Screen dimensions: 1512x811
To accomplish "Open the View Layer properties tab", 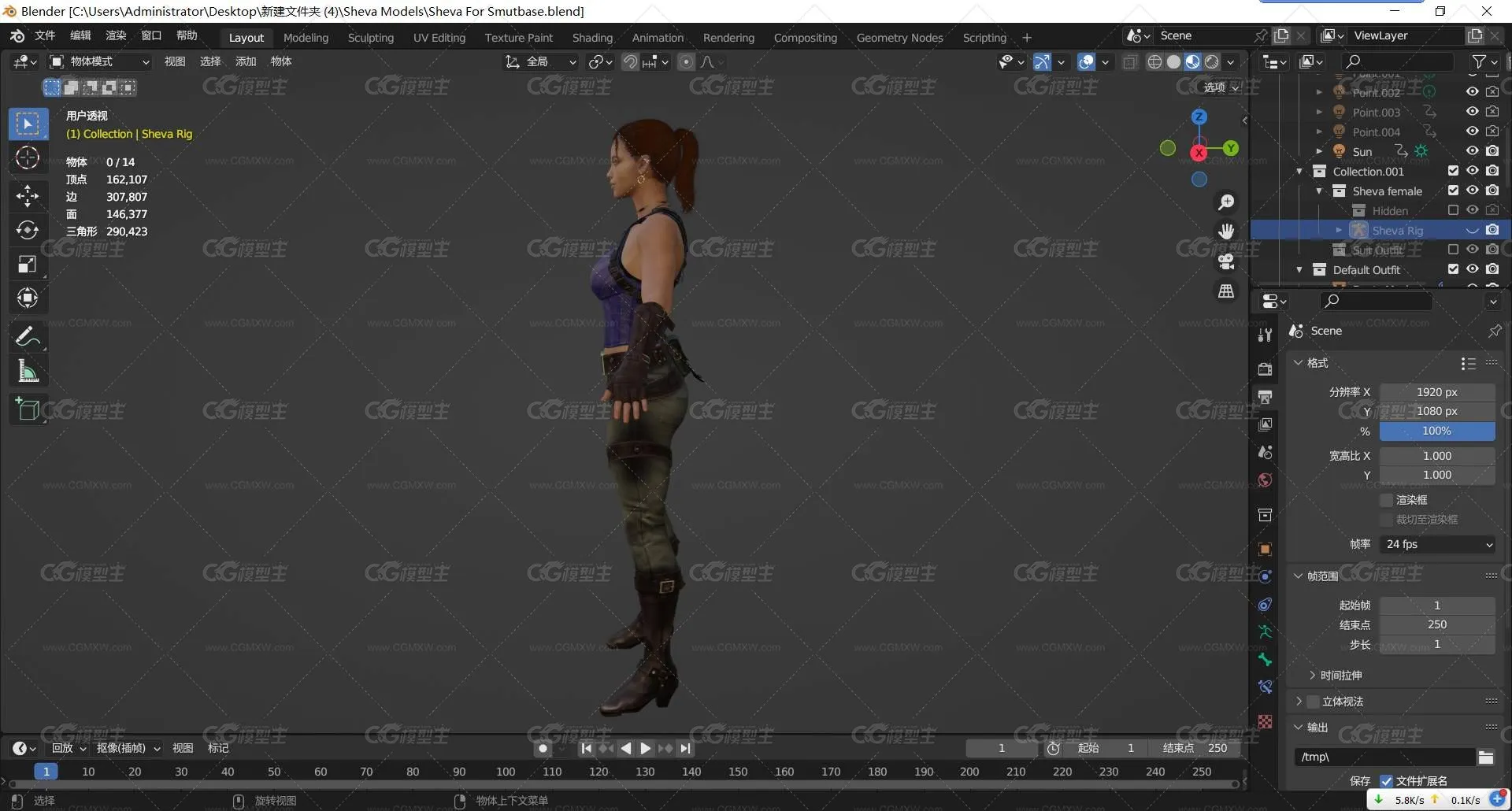I will point(1265,424).
